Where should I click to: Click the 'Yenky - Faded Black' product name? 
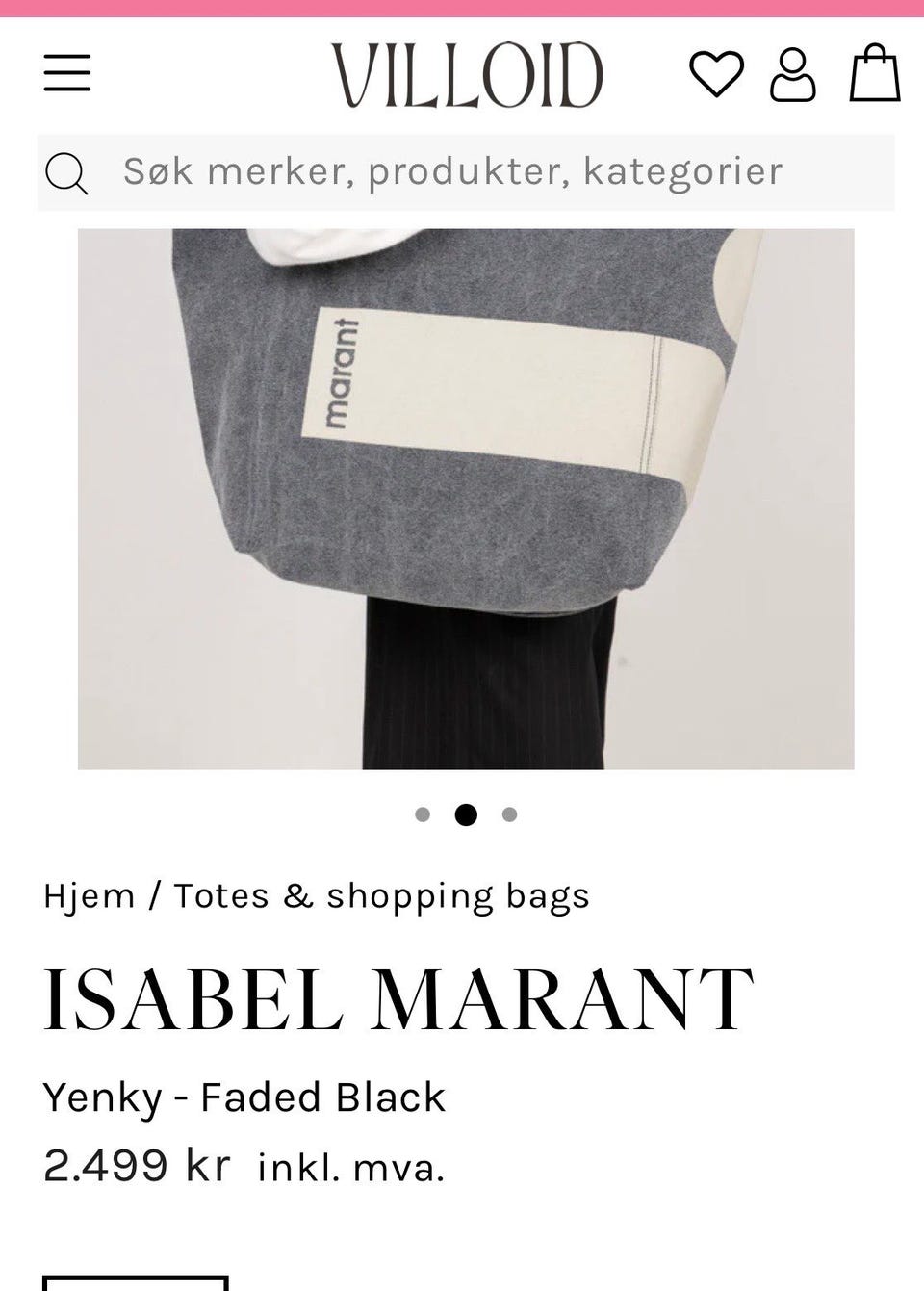(244, 1097)
